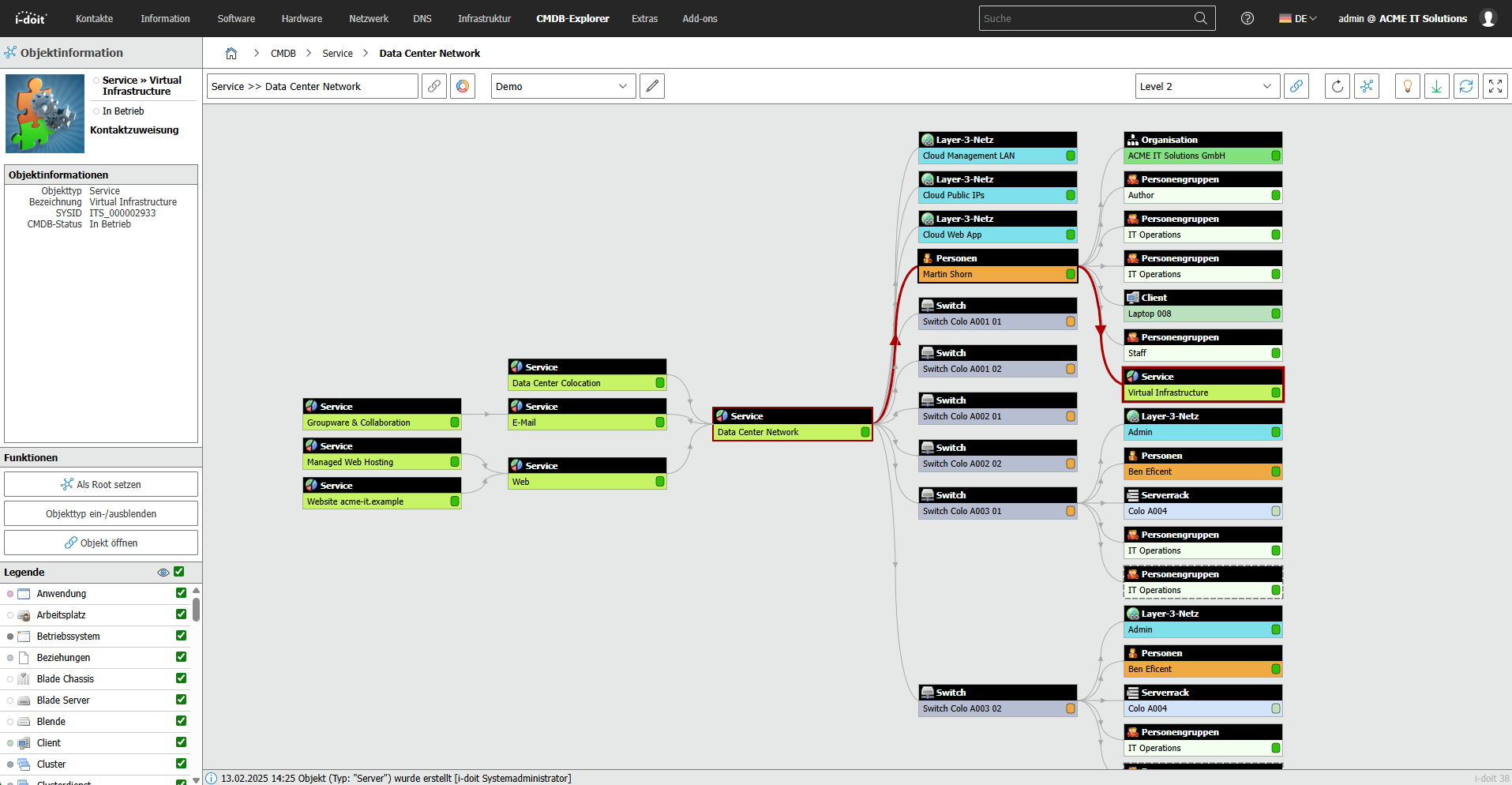Open the DE language selector
The height and width of the screenshot is (785, 1512).
pos(1297,18)
